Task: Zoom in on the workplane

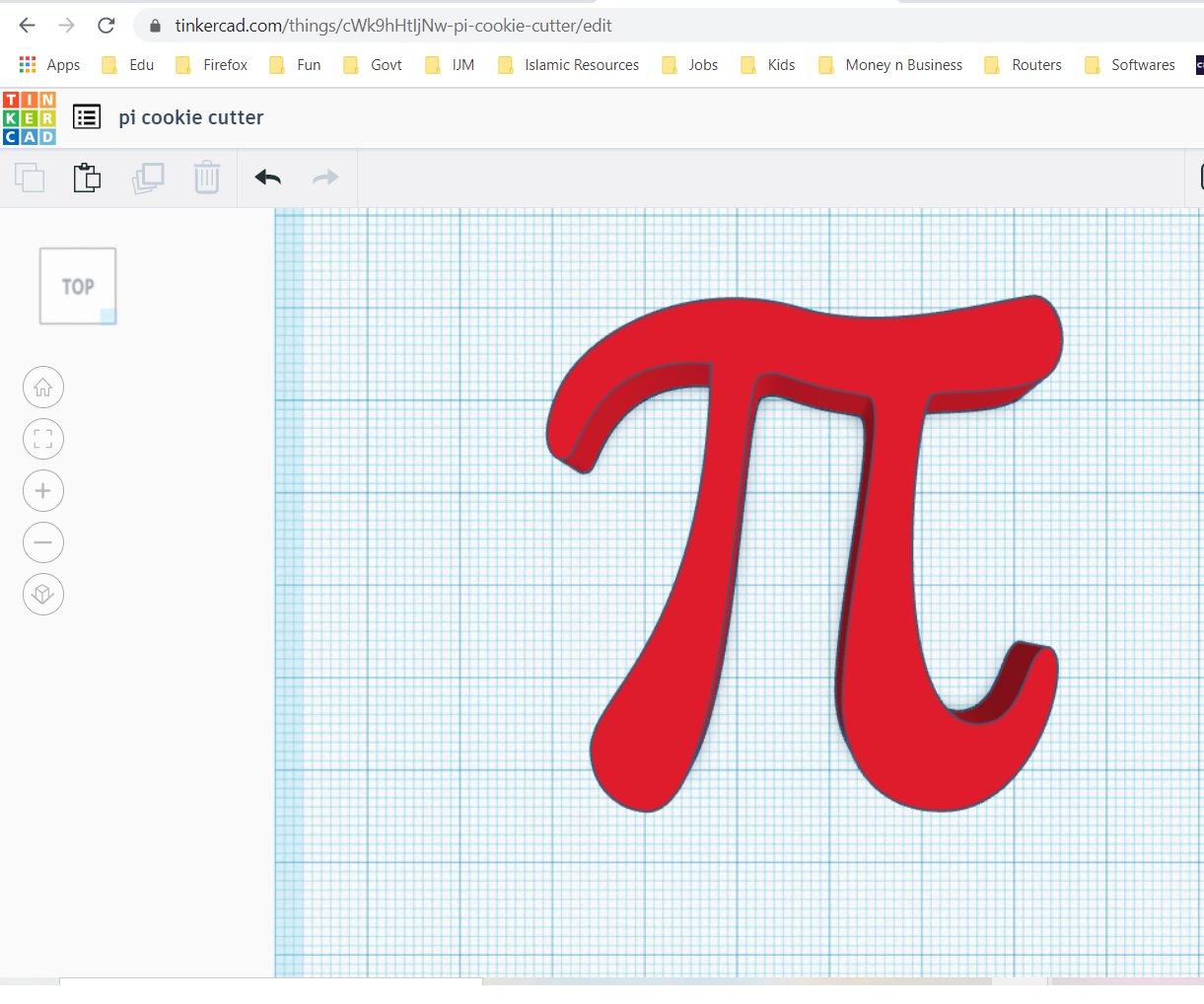Action: tap(42, 490)
